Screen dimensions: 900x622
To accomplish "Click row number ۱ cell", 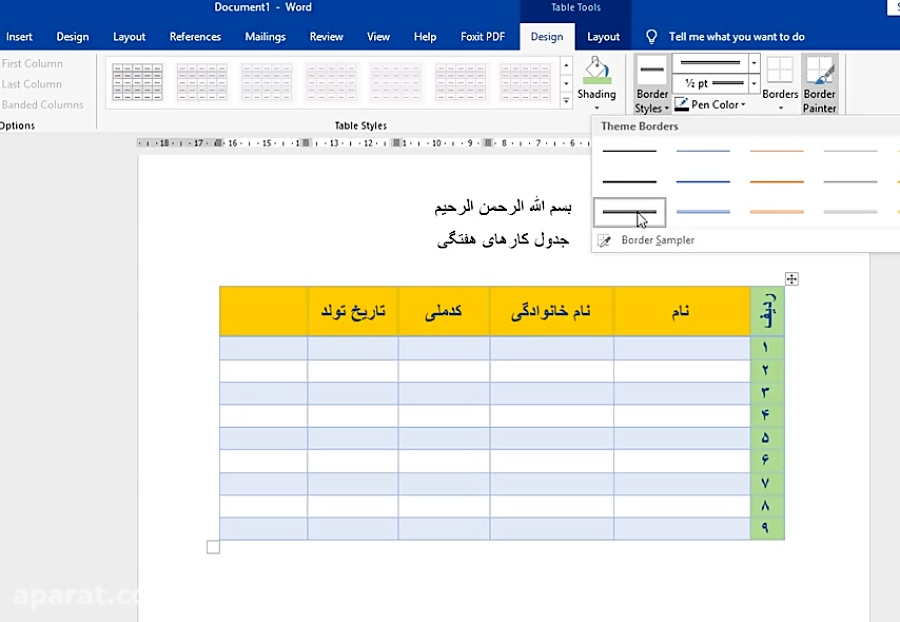I will coord(767,348).
